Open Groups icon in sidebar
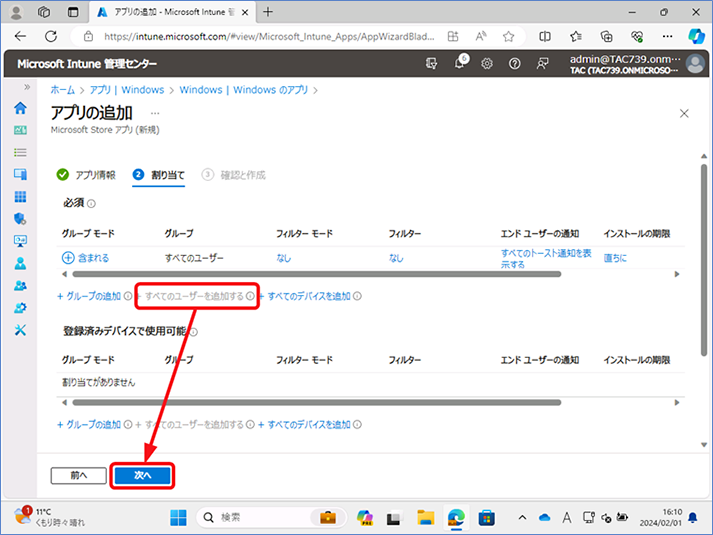Screen dimensions: 713x535 point(20,285)
